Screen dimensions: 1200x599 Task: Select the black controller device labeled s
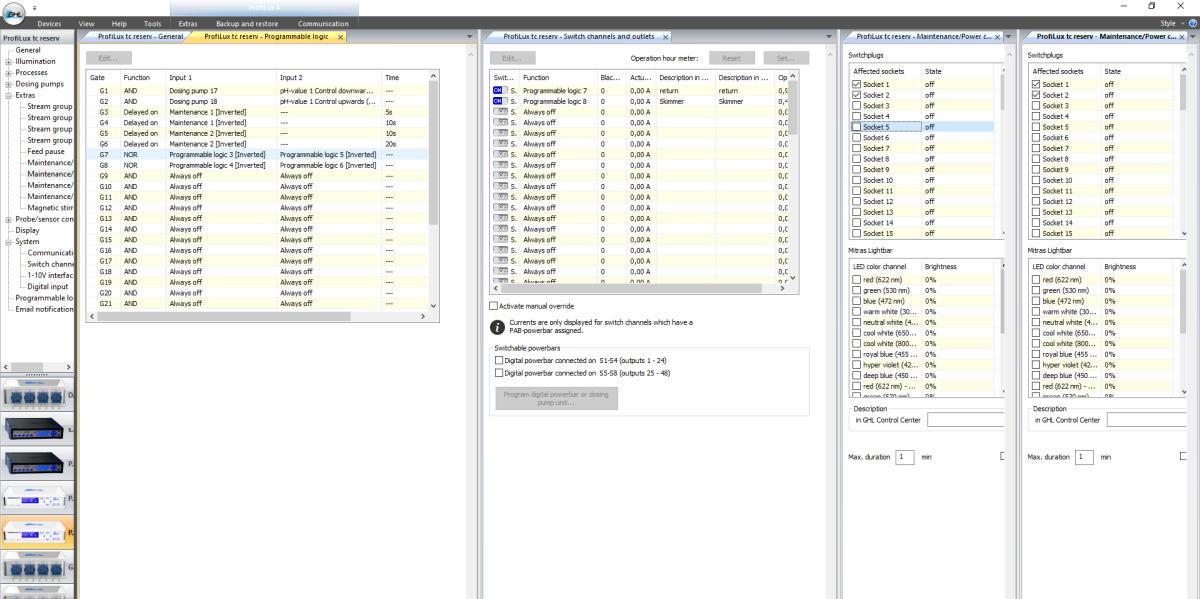point(37,429)
